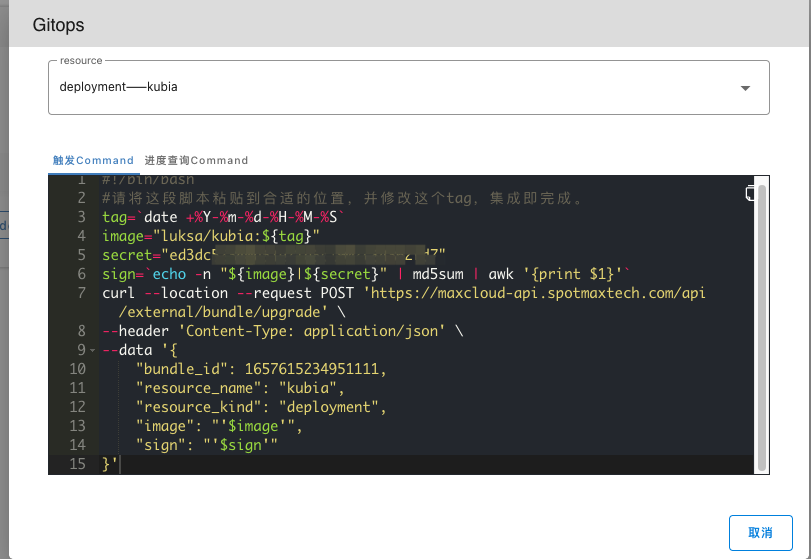Screen dimensions: 811x559
Task: Click the "bundle_id": 1657615234951111 line
Action: click(261, 369)
